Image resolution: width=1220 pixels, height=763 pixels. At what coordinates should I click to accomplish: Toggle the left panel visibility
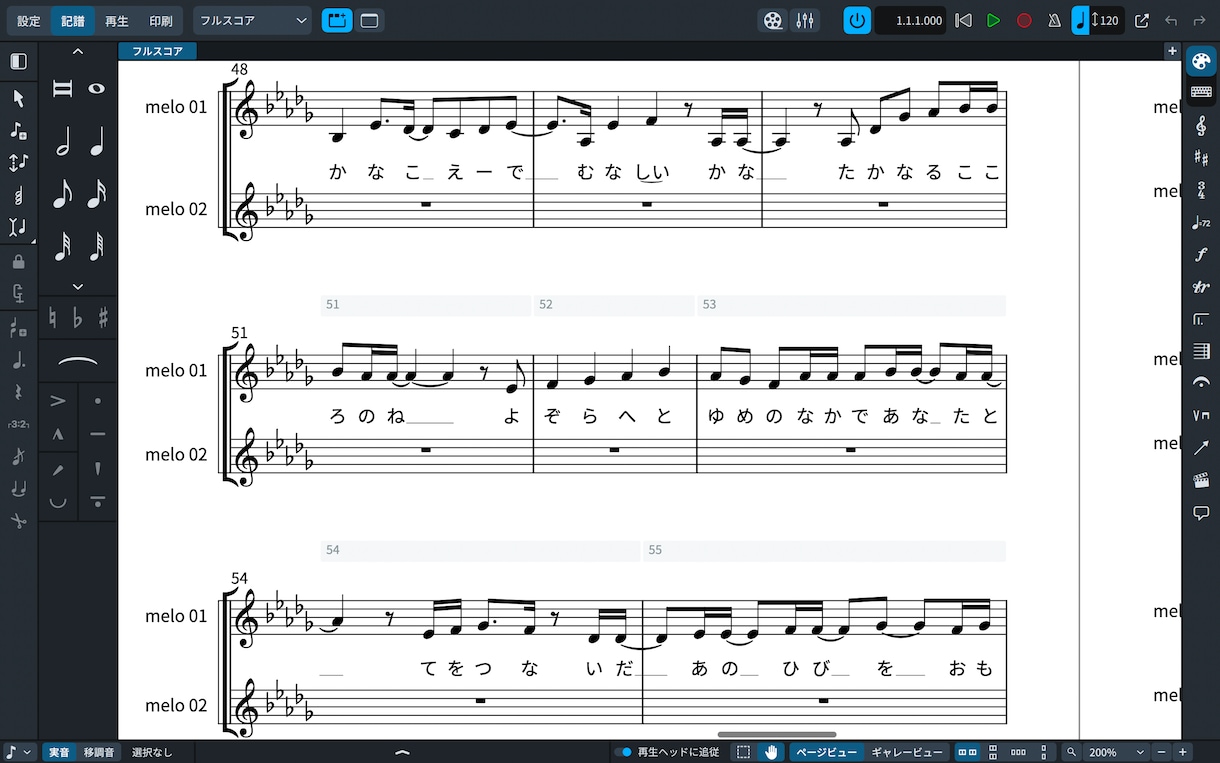[x=18, y=61]
